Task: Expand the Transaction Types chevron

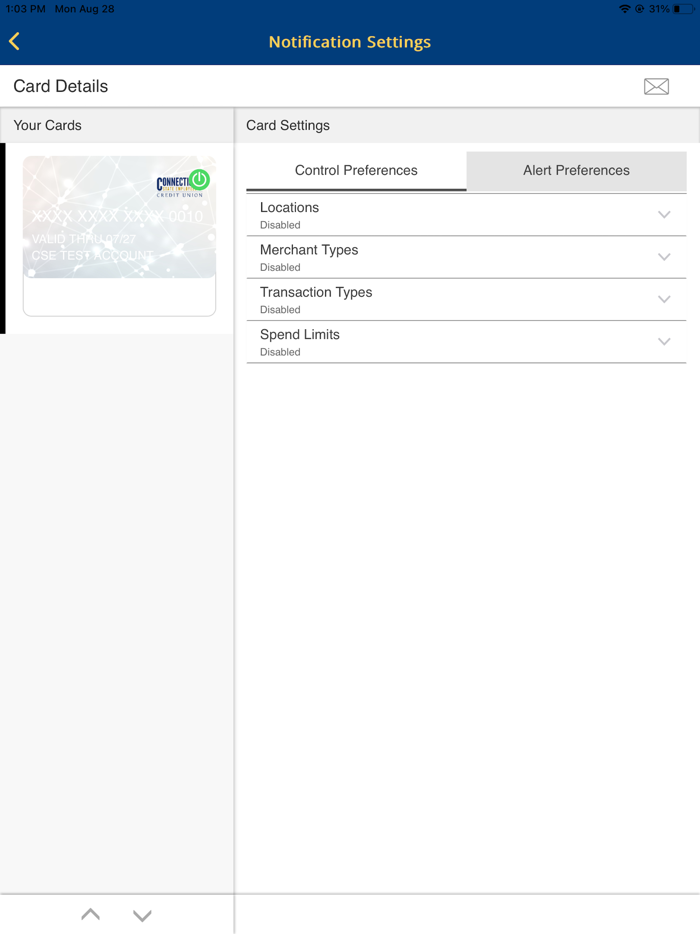Action: pyautogui.click(x=664, y=299)
